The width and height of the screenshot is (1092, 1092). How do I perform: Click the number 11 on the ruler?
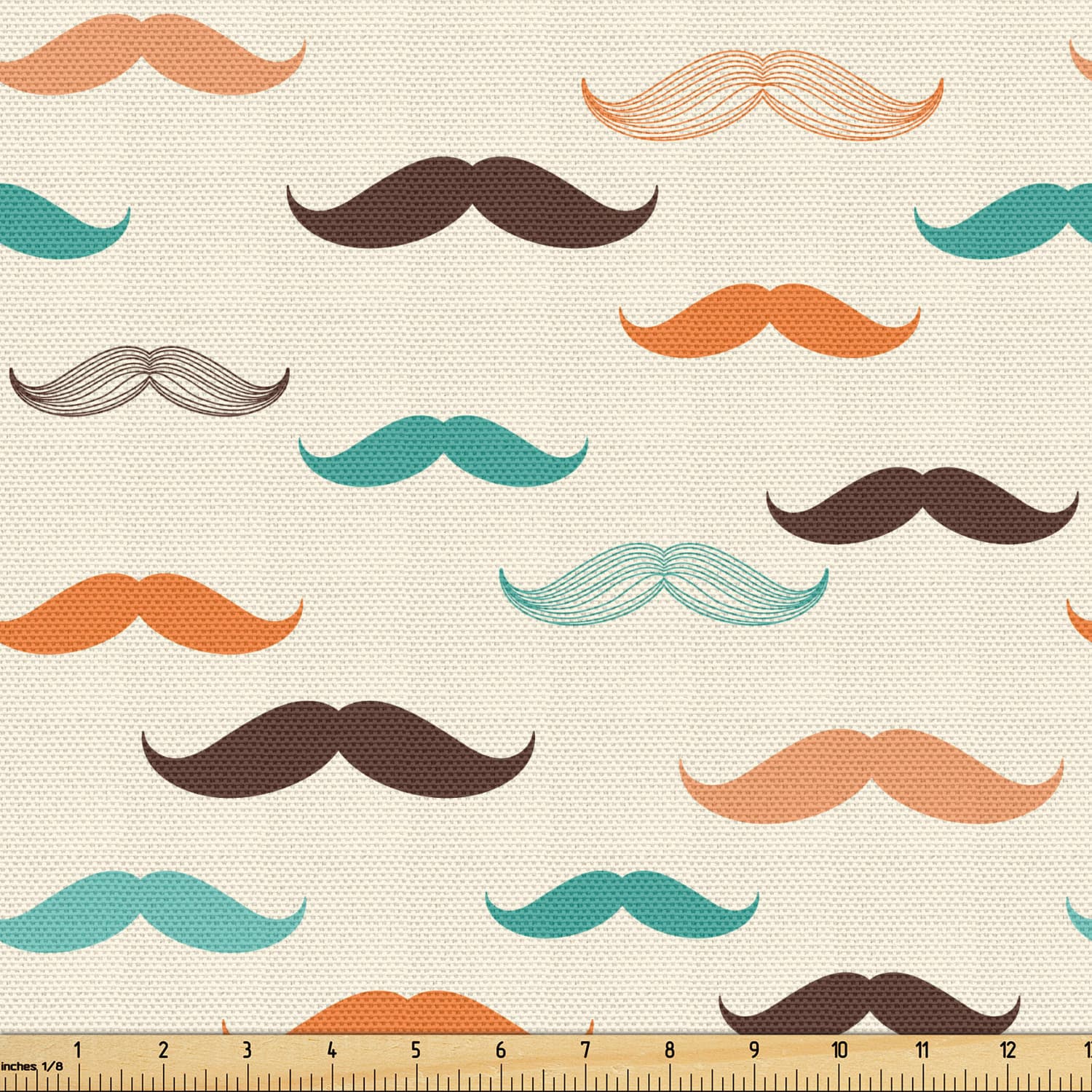coord(923,1051)
